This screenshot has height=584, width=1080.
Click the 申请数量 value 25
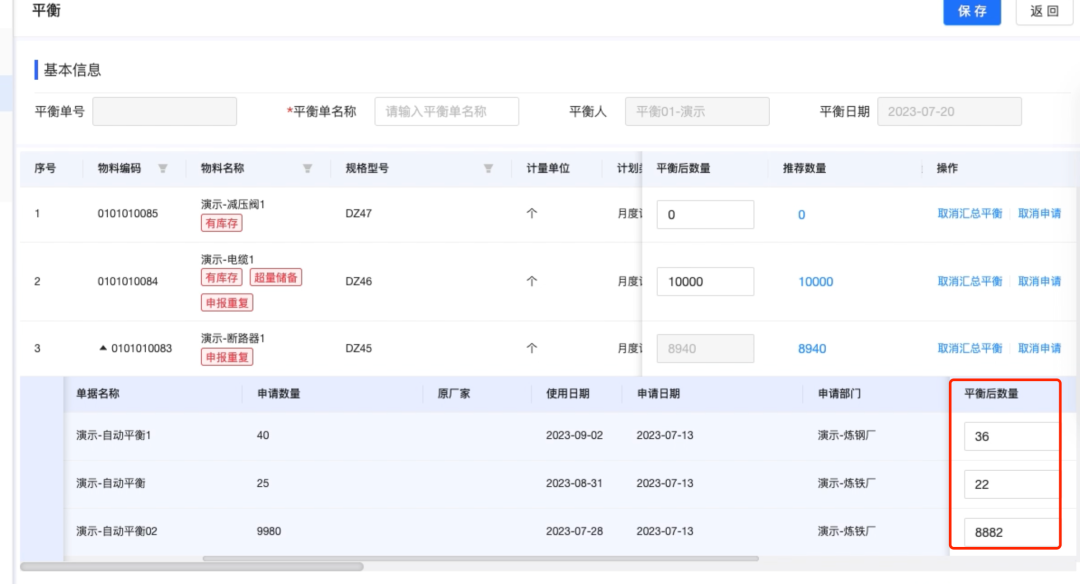pos(262,483)
